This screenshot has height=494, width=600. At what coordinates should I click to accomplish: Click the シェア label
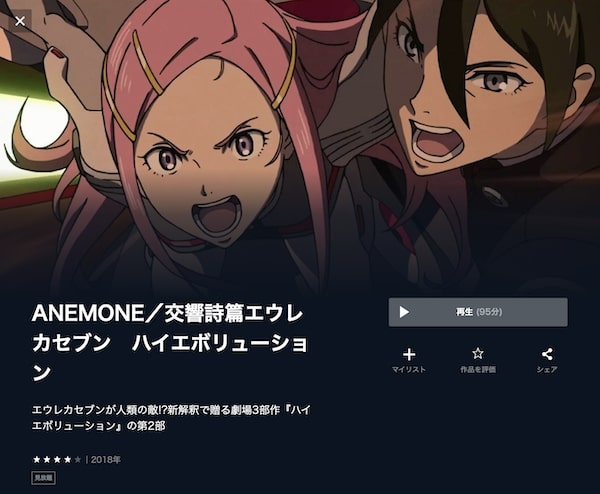(547, 369)
